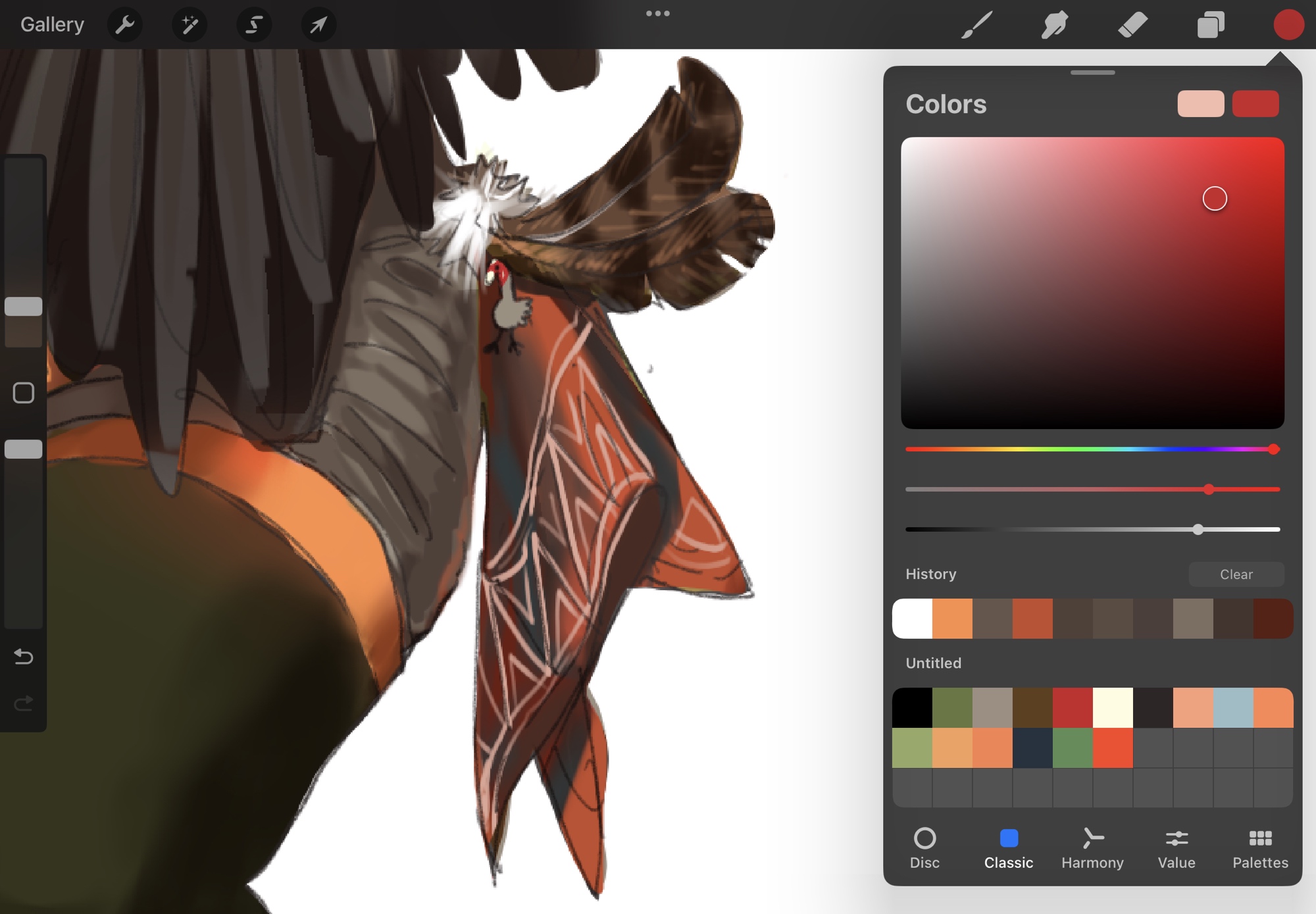Return to the Gallery

pos(52,25)
